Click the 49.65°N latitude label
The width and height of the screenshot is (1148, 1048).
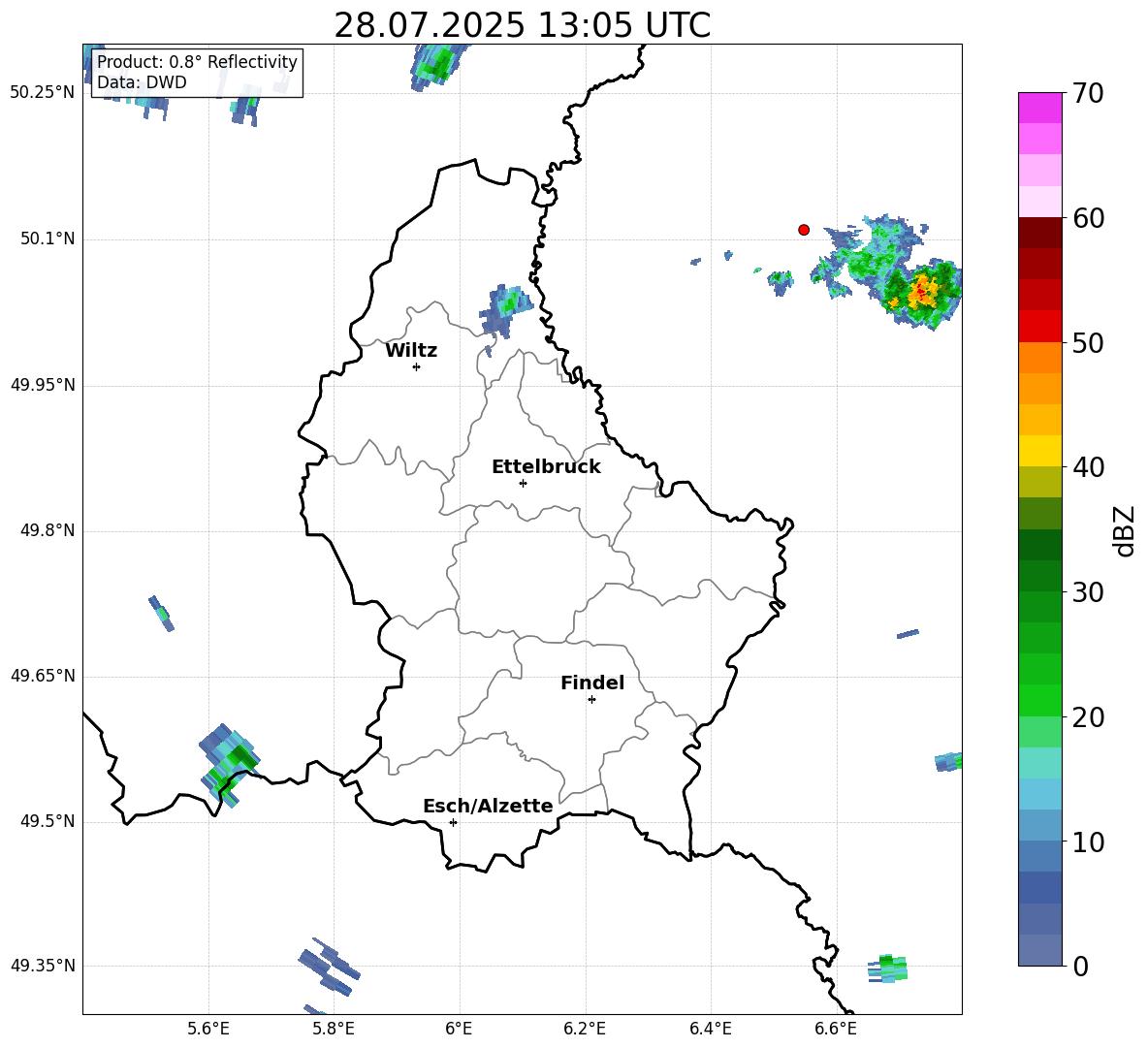tap(43, 677)
